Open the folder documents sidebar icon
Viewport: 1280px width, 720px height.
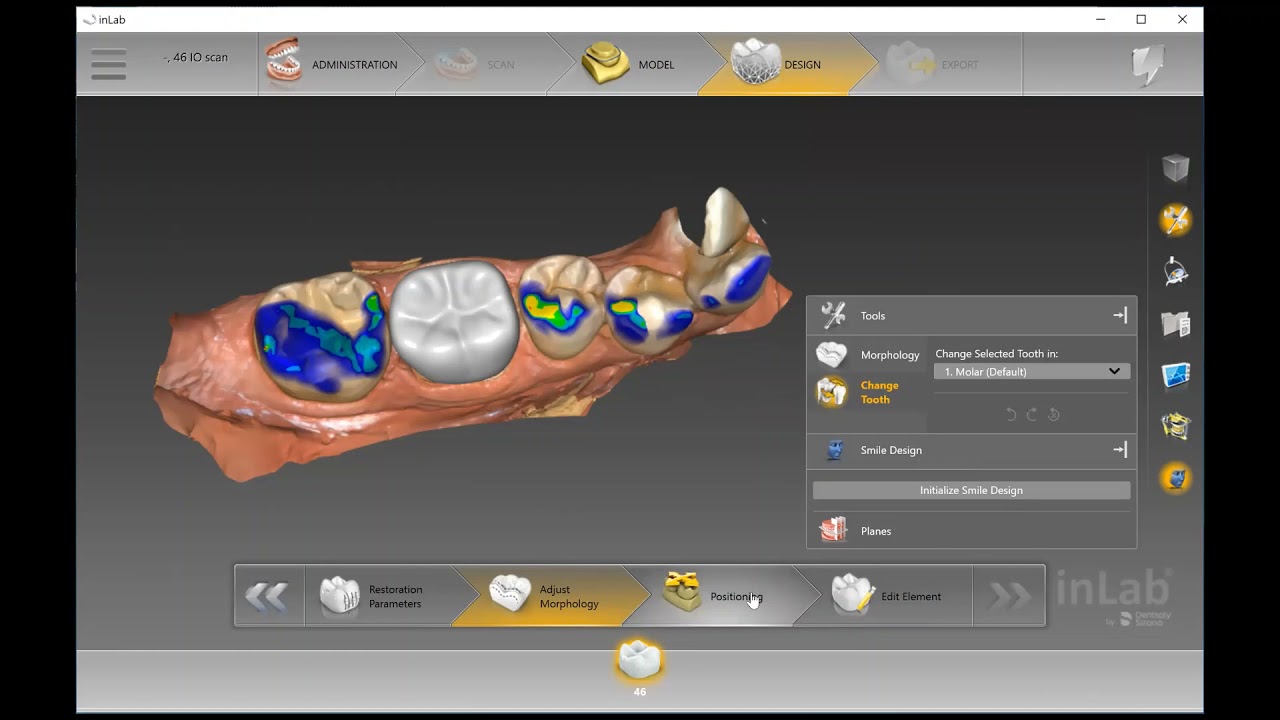click(1176, 324)
